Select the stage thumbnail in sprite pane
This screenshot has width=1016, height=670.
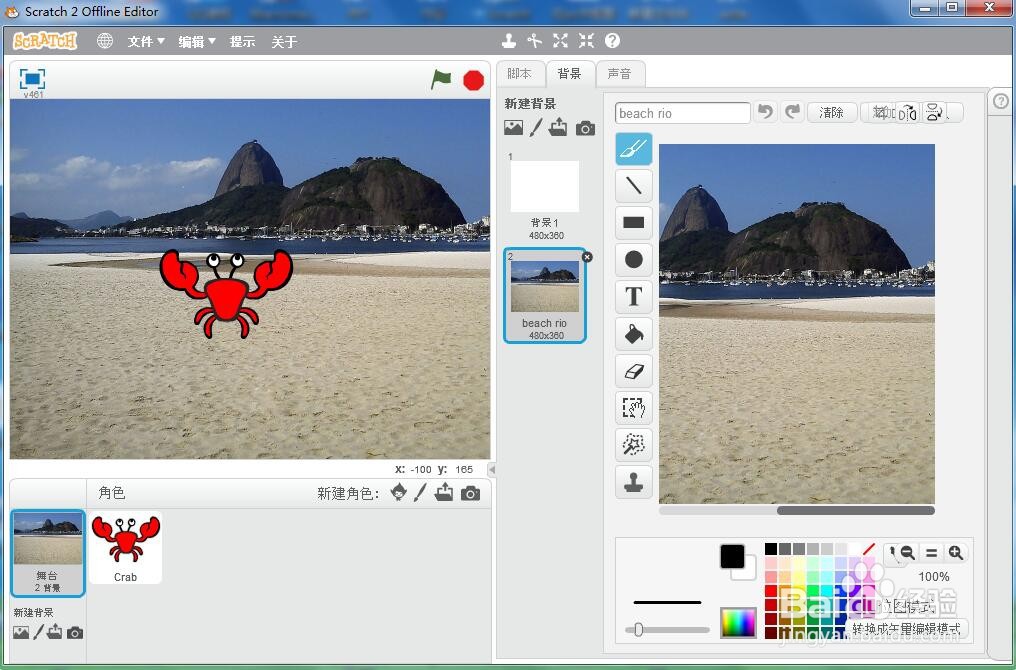click(x=48, y=553)
